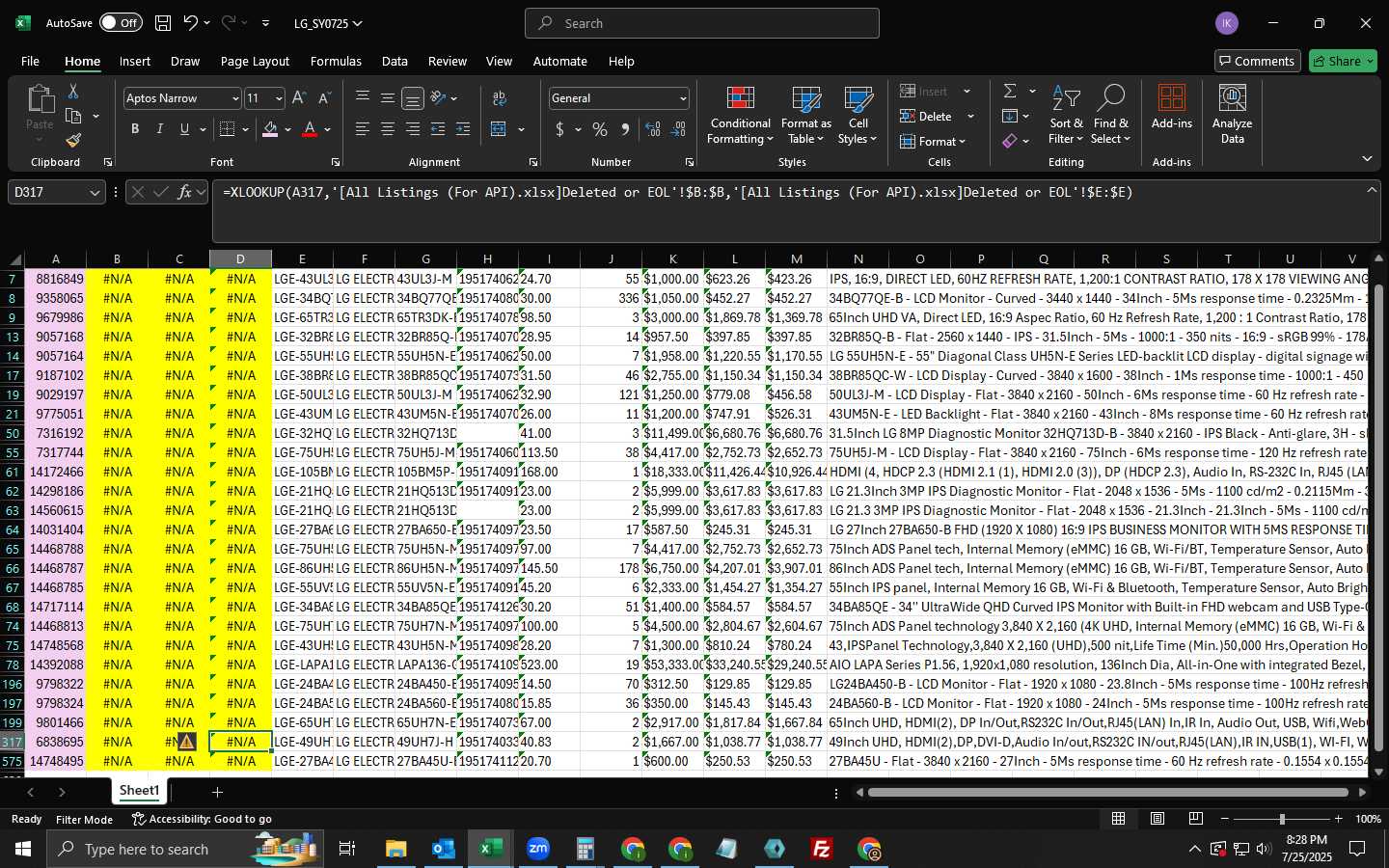This screenshot has width=1389, height=868.
Task: Toggle Align Right in alignment group
Action: [413, 129]
